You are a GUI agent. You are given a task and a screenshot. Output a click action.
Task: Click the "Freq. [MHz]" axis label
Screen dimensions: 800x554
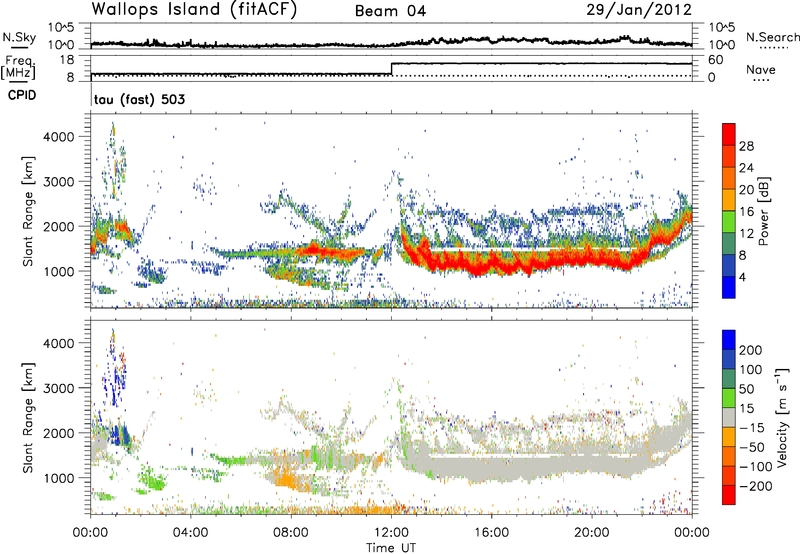[x=19, y=68]
